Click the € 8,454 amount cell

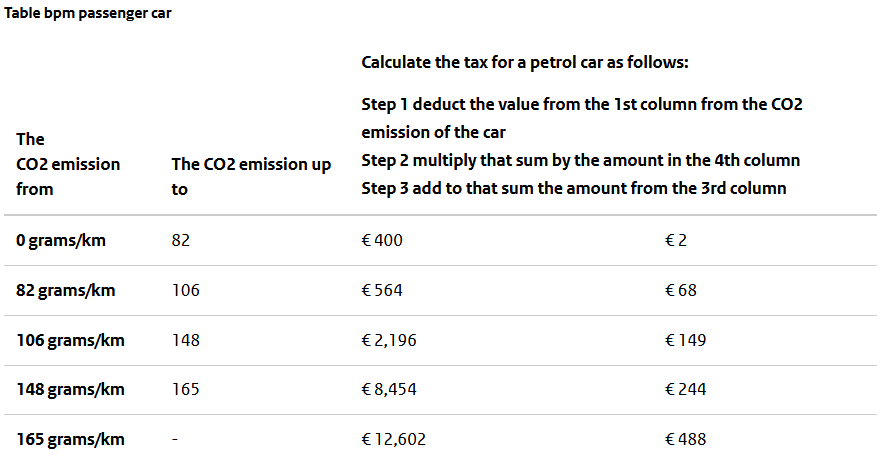(x=389, y=389)
